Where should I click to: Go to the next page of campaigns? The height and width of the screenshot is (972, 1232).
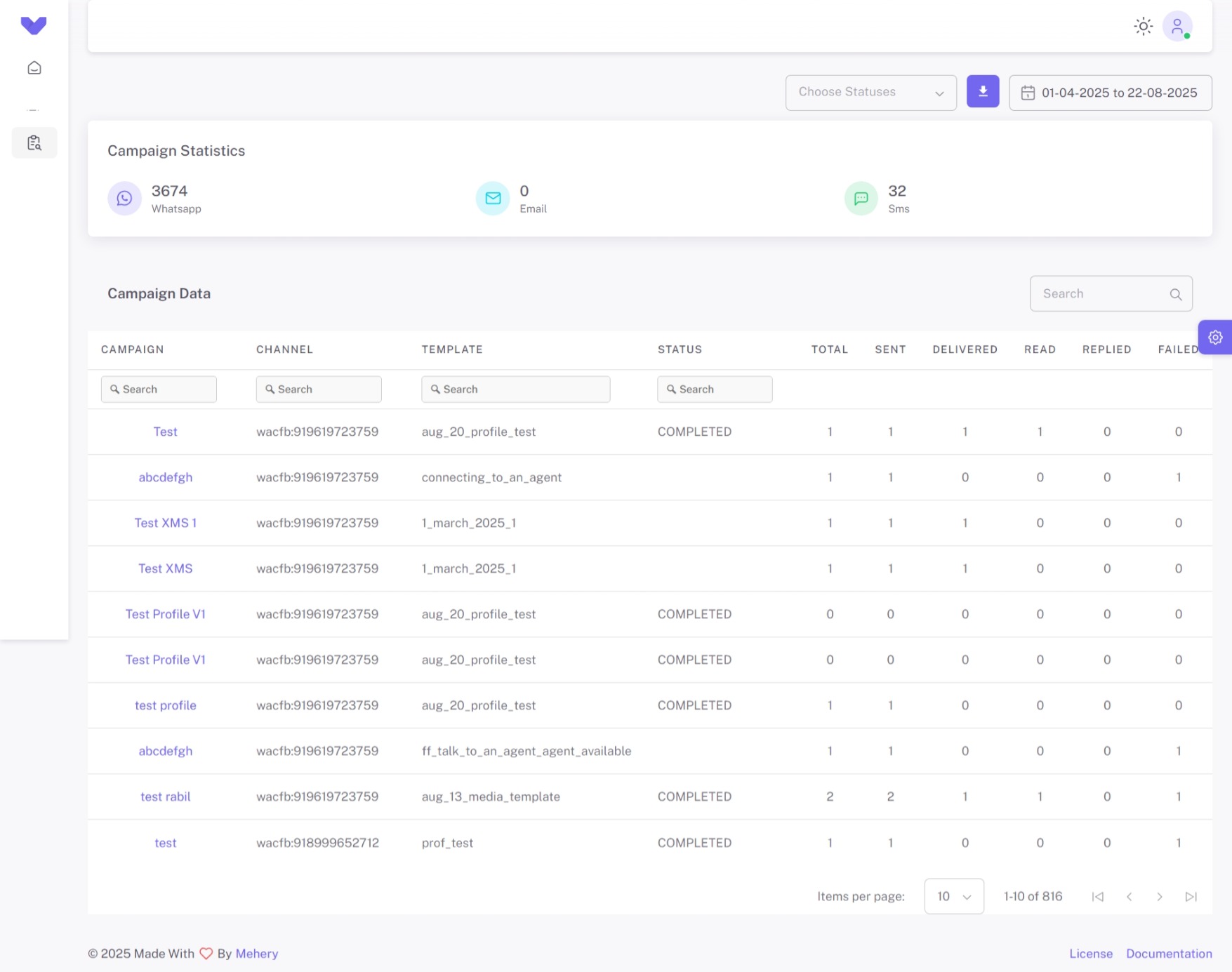tap(1160, 896)
